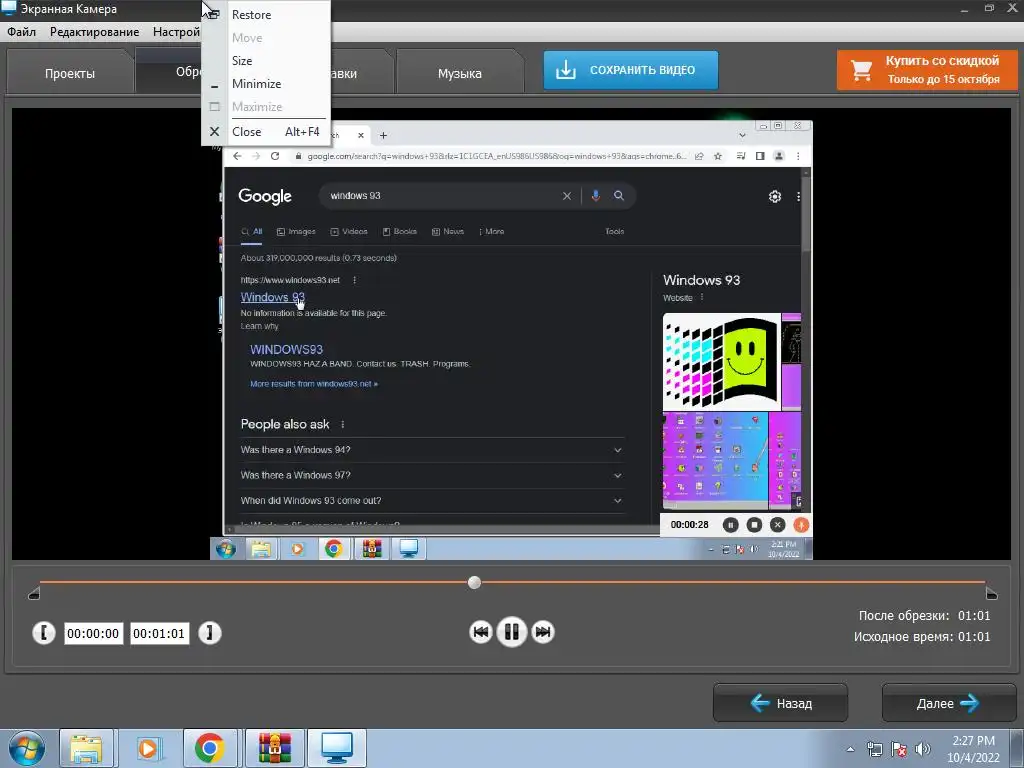Click the playhead knob on the timeline
Viewport: 1024px width, 768px height.
click(475, 582)
